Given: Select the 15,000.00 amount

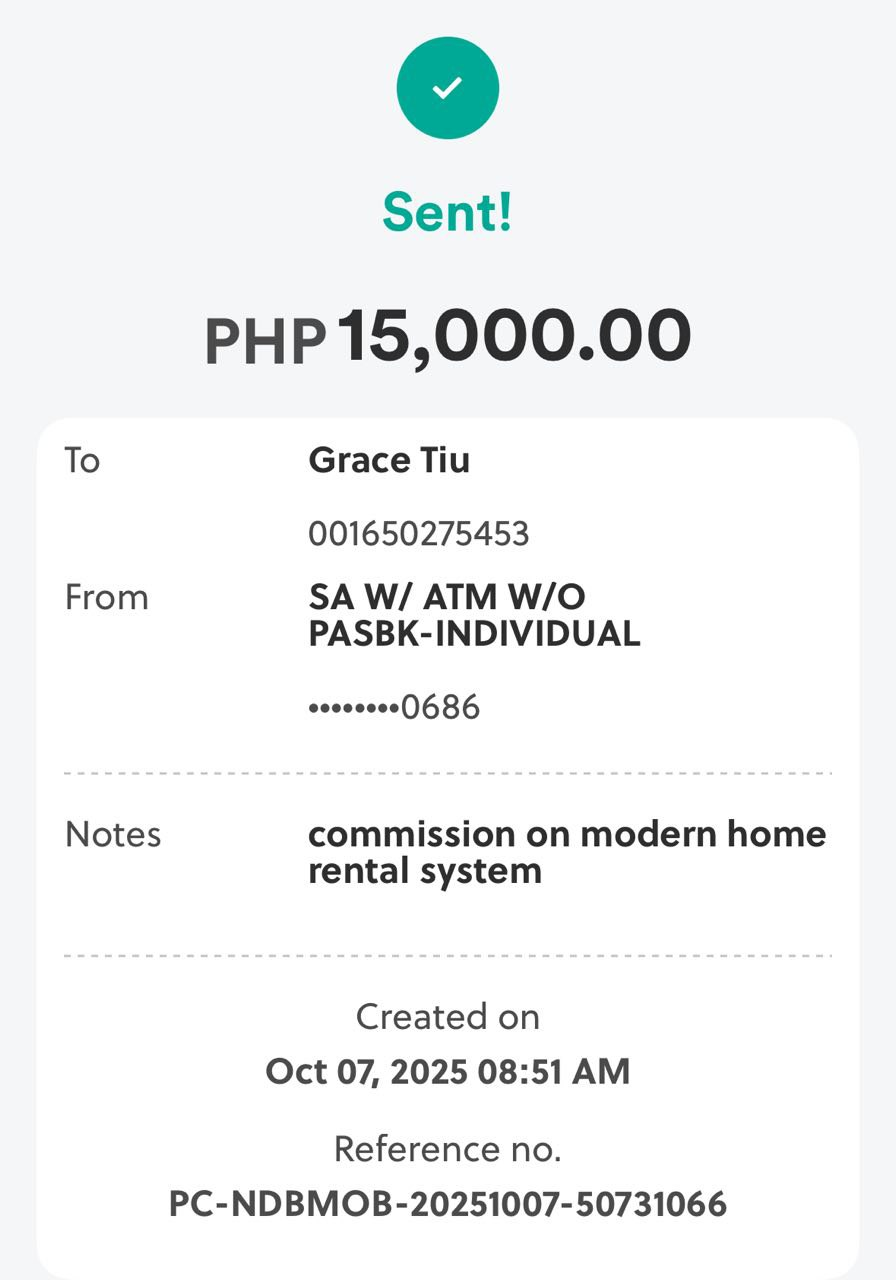Looking at the screenshot, I should pyautogui.click(x=514, y=336).
